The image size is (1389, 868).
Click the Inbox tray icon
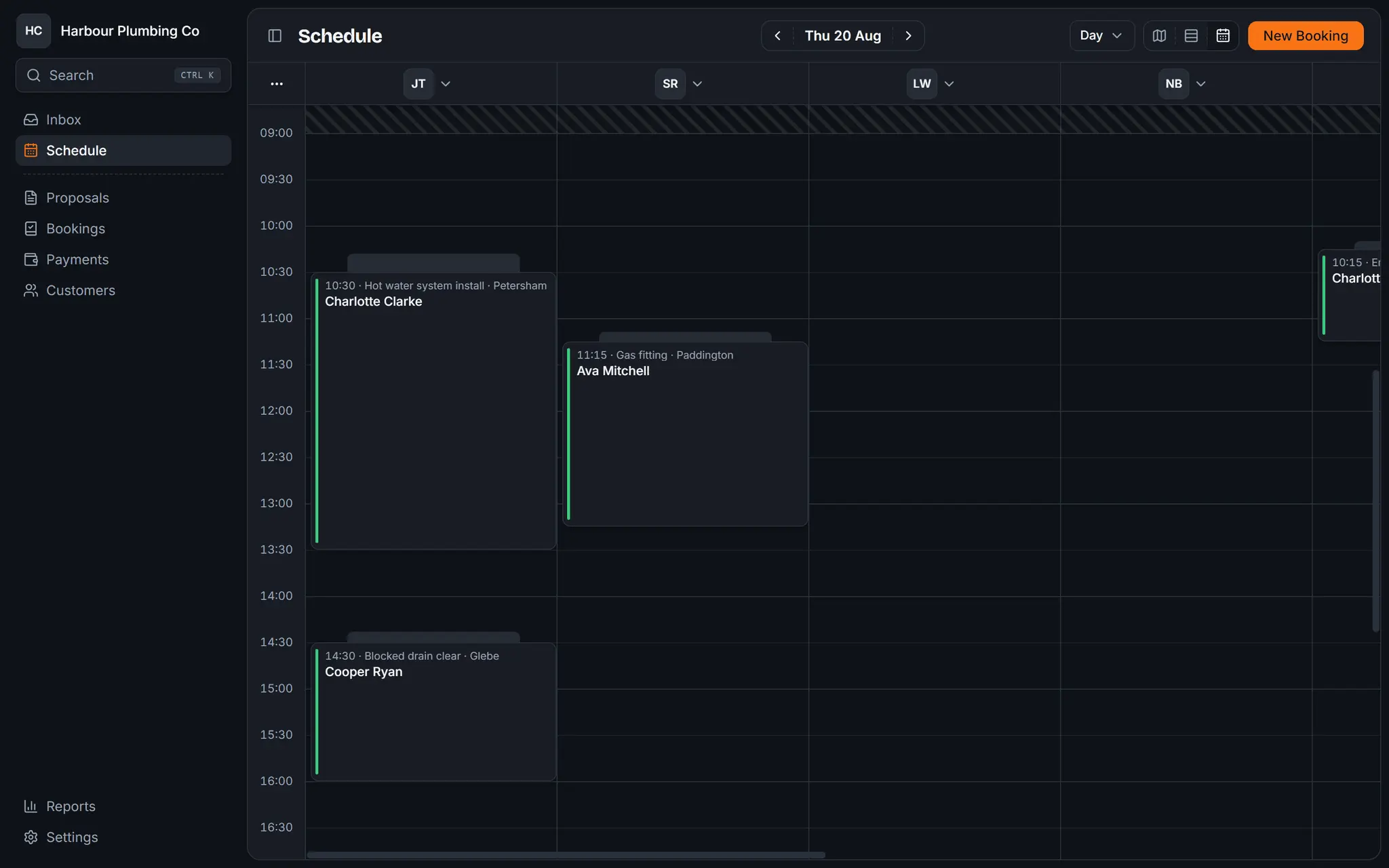click(x=31, y=120)
